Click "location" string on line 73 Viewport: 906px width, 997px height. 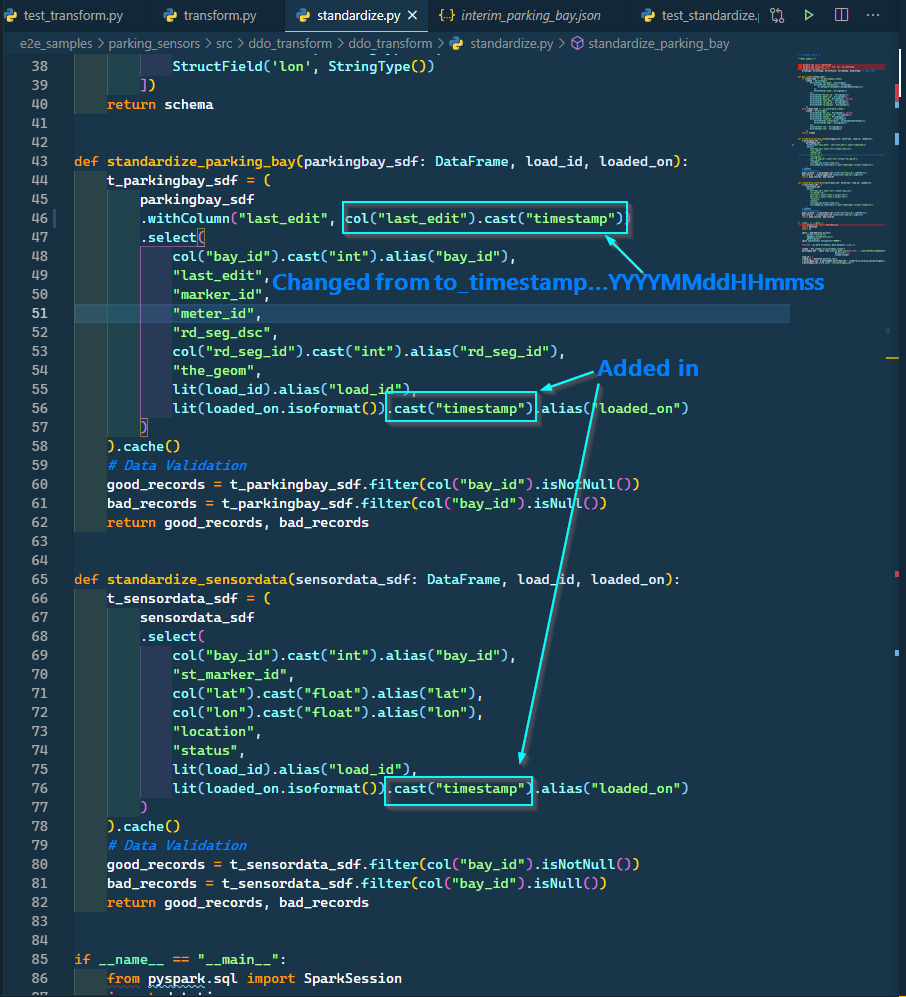213,731
